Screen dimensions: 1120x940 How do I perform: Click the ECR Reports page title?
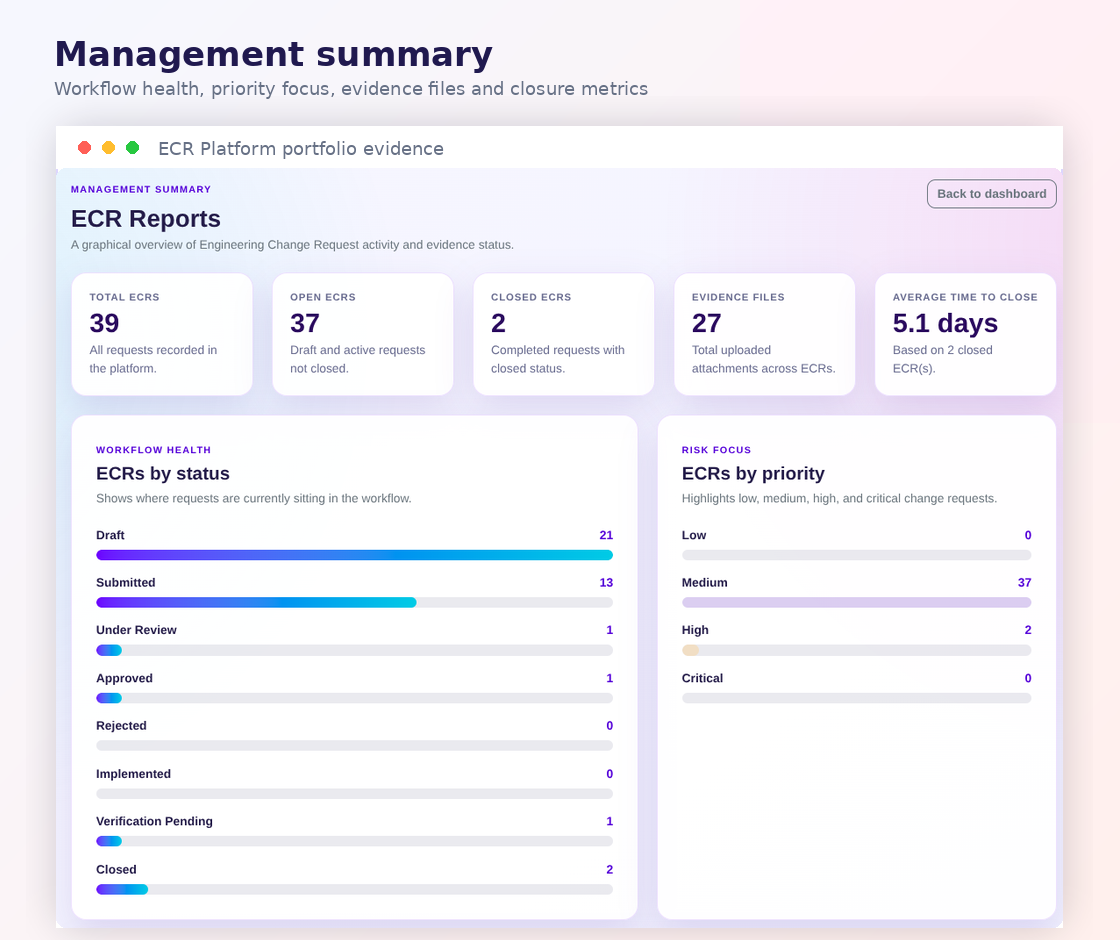click(x=146, y=219)
